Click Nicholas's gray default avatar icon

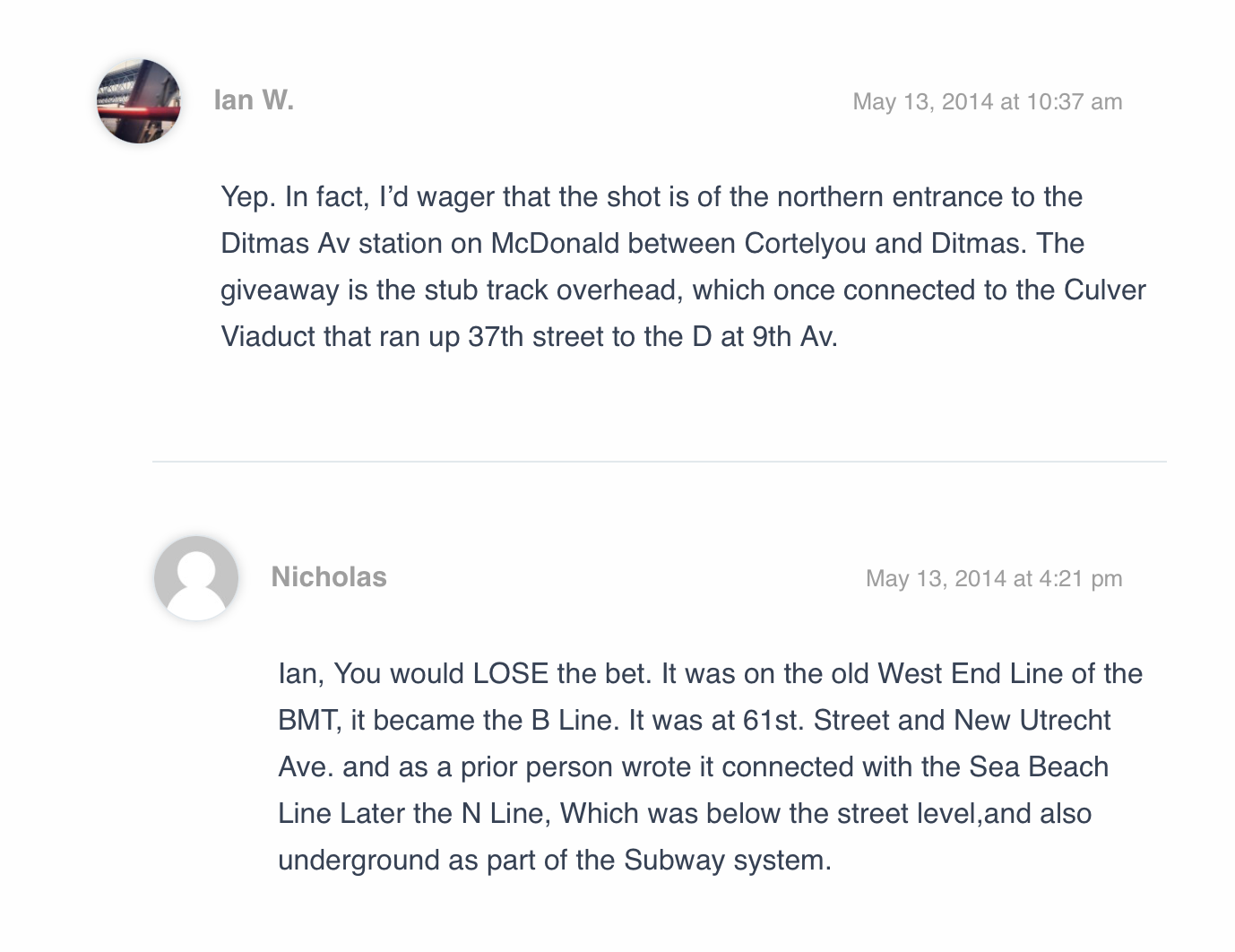click(196, 578)
